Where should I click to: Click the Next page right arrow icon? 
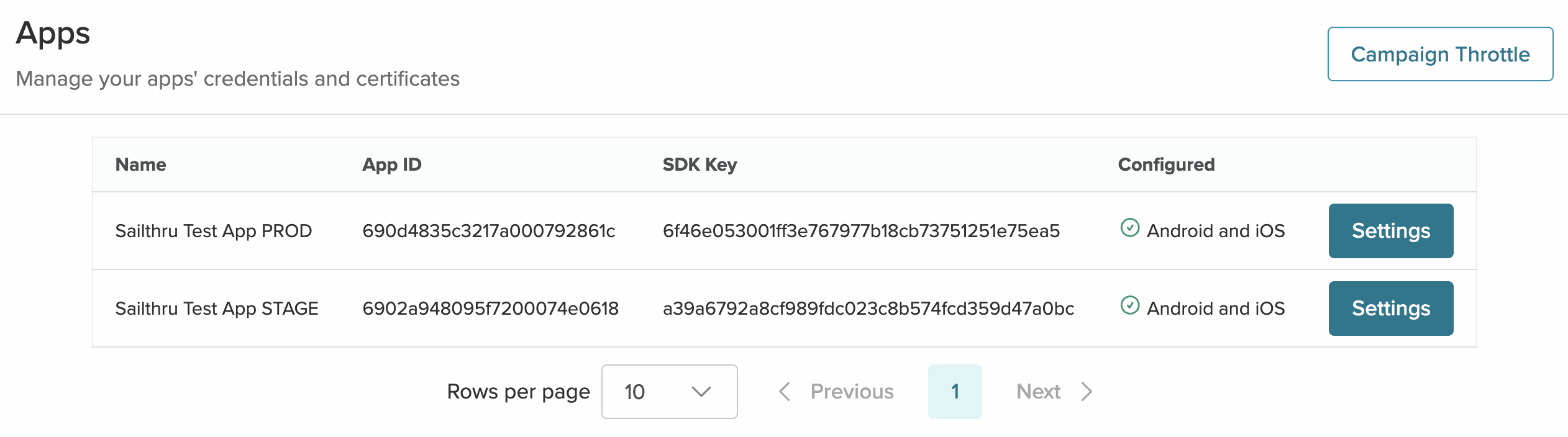click(x=1087, y=392)
